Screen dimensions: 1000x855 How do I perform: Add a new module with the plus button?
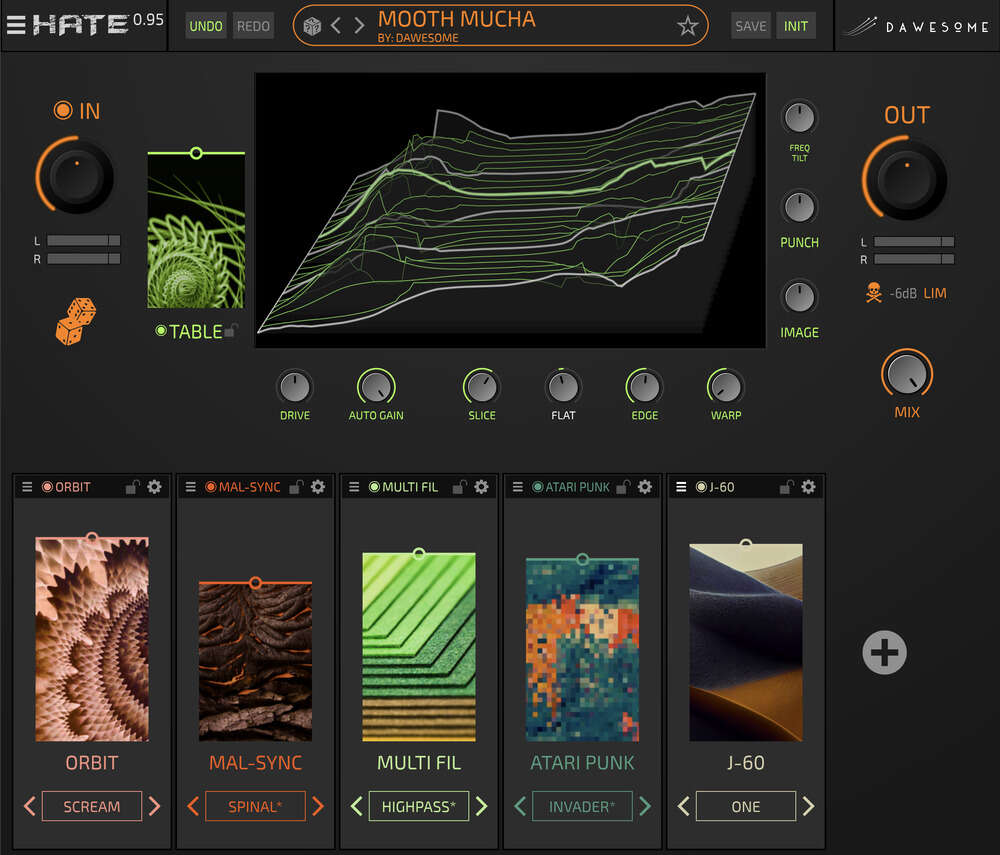pyautogui.click(x=884, y=652)
